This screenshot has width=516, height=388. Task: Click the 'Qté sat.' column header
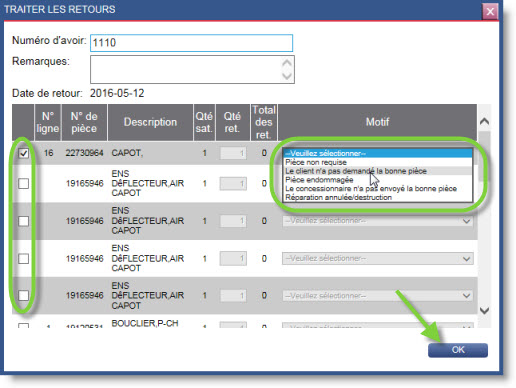pos(204,122)
